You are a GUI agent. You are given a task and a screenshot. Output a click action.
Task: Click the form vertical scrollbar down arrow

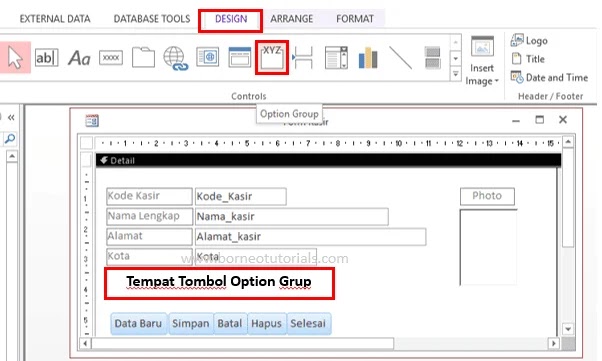568,329
